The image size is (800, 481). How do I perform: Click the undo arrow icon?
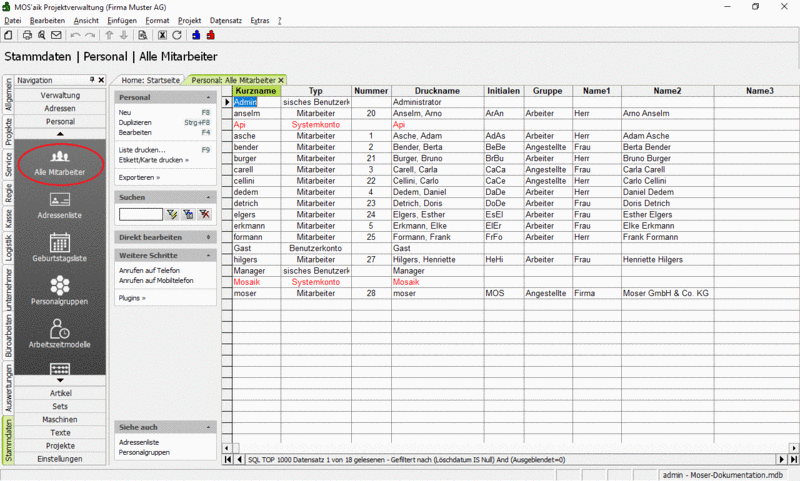[x=76, y=35]
